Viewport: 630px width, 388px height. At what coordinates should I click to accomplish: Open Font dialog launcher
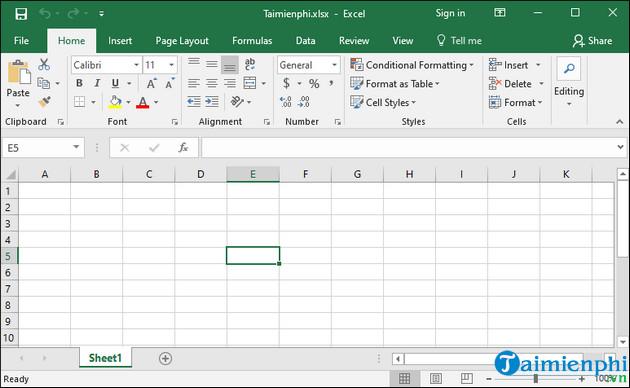[175, 122]
